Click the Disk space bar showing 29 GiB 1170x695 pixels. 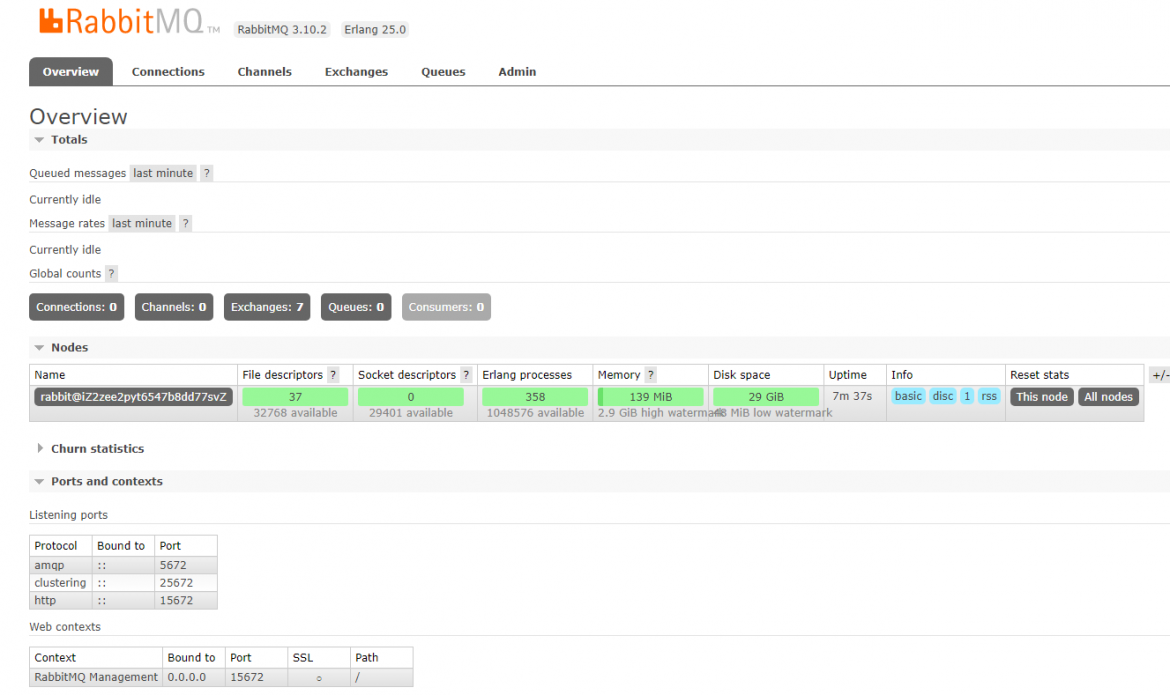click(x=766, y=396)
